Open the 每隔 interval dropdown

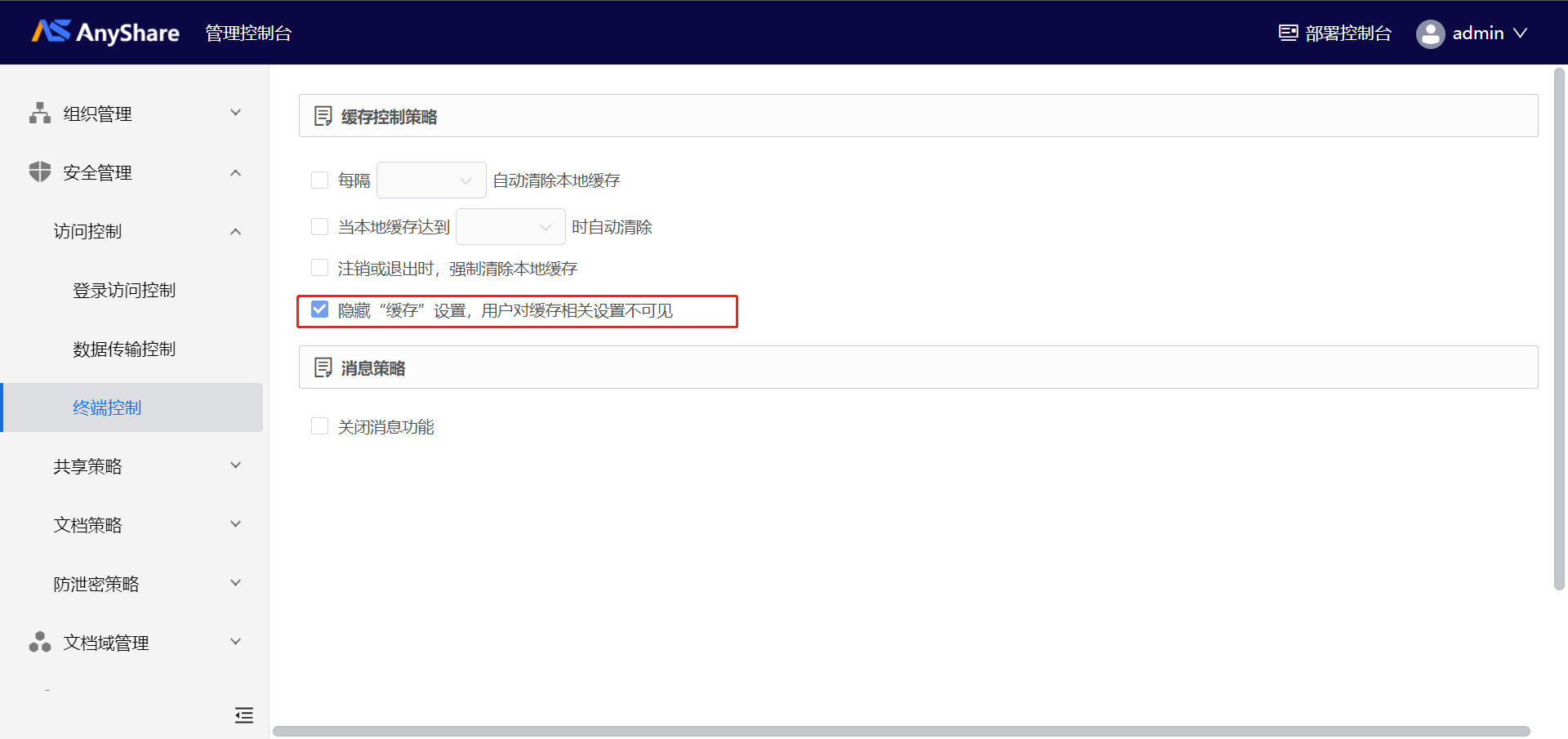click(x=431, y=180)
